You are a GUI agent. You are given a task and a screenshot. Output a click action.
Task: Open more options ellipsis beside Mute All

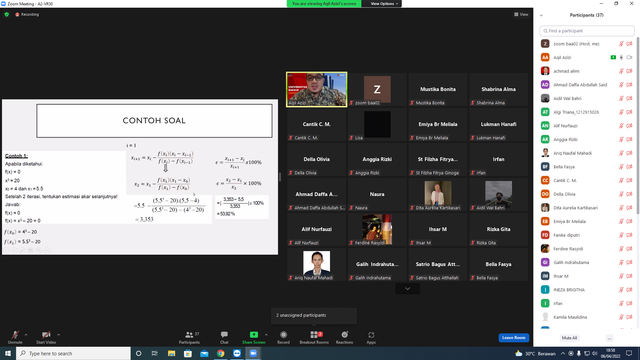(x=609, y=338)
